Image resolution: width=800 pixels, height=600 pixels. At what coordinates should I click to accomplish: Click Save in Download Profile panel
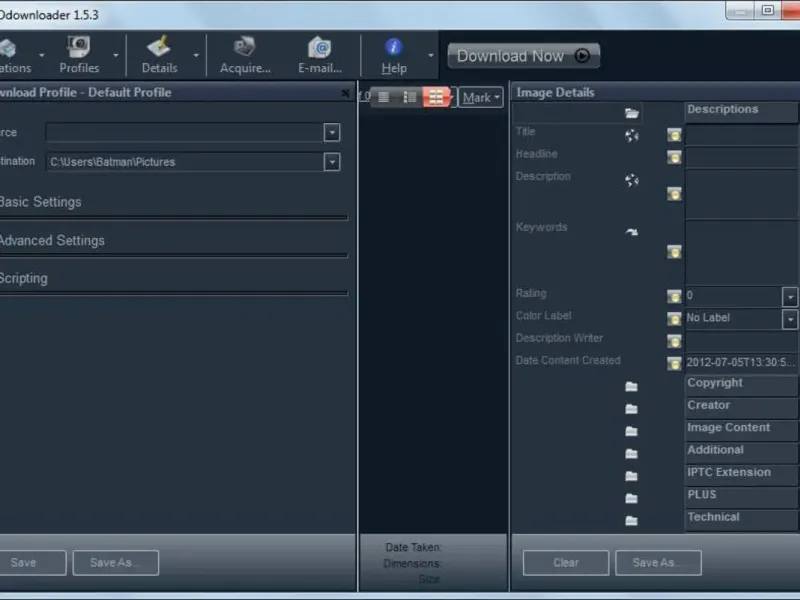pos(31,562)
